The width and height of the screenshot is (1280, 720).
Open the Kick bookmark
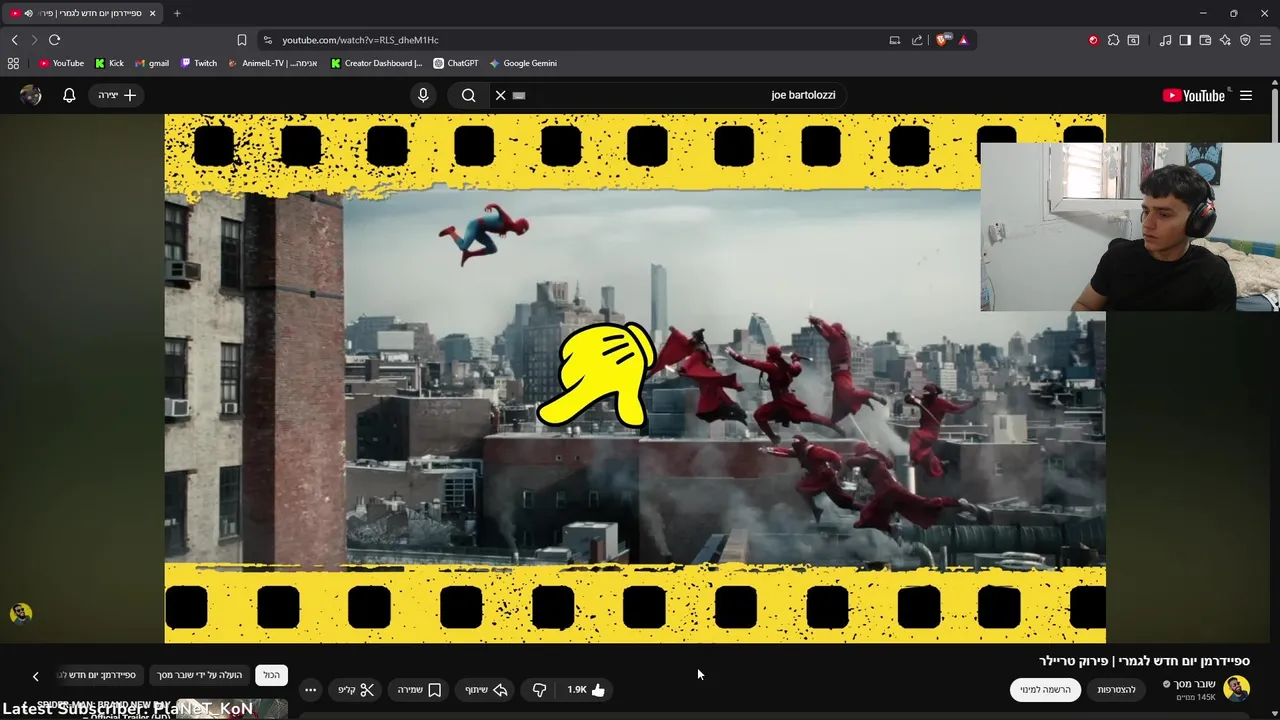coord(109,63)
